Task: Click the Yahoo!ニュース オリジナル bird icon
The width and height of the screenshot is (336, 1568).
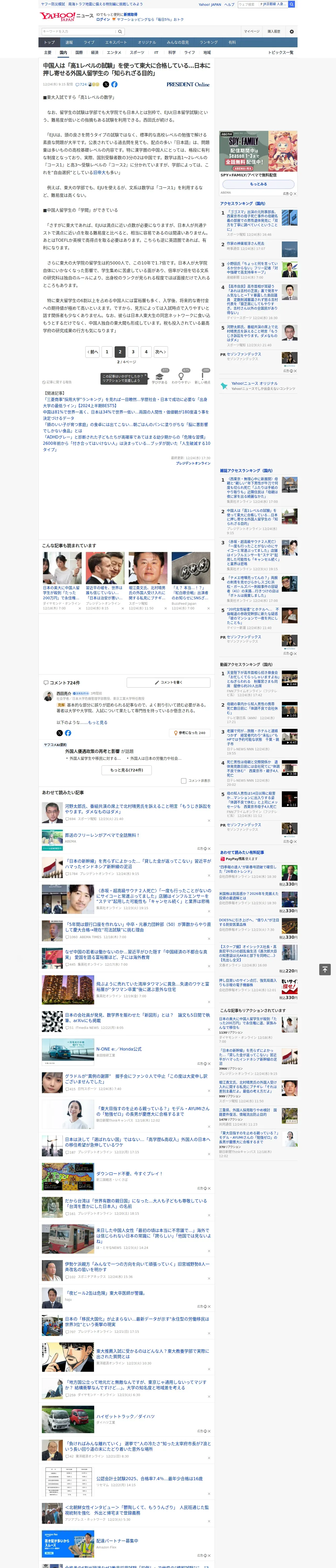Action: point(225,386)
